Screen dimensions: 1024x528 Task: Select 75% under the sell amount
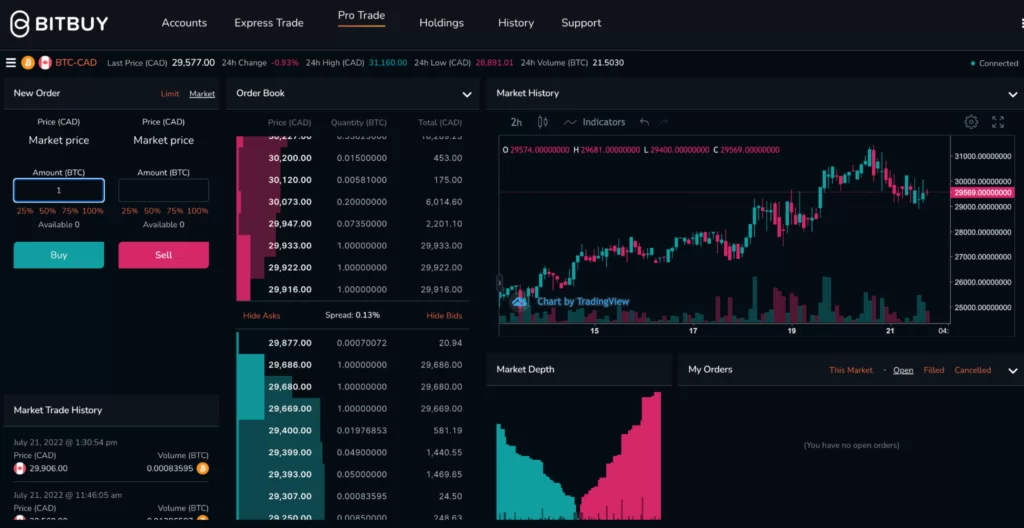[x=175, y=211]
